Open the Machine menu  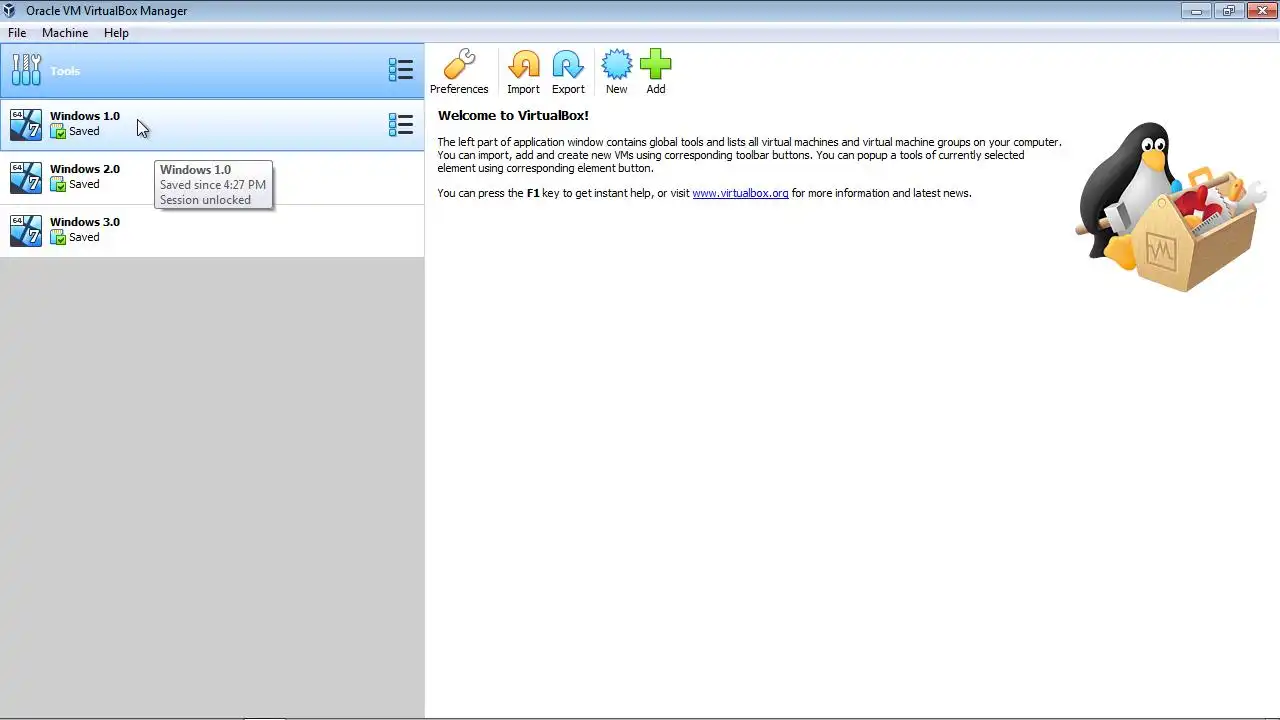(x=65, y=33)
